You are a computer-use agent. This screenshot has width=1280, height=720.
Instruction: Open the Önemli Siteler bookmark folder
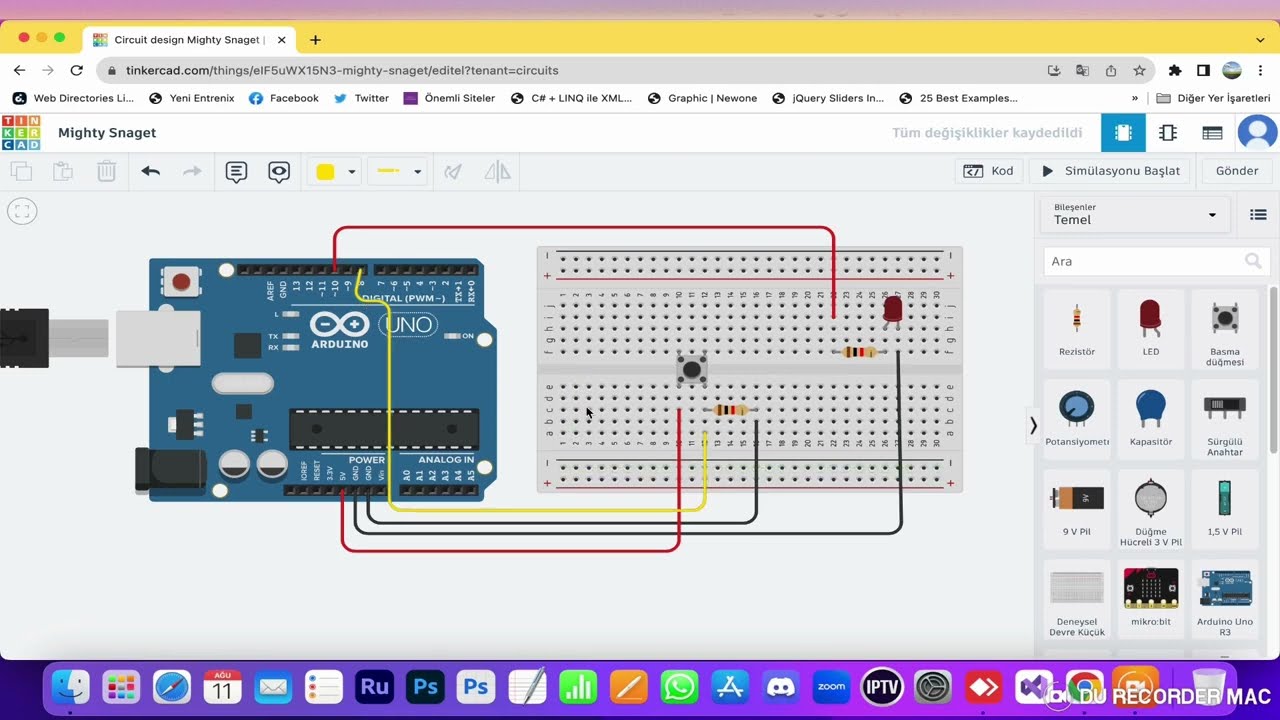[449, 98]
